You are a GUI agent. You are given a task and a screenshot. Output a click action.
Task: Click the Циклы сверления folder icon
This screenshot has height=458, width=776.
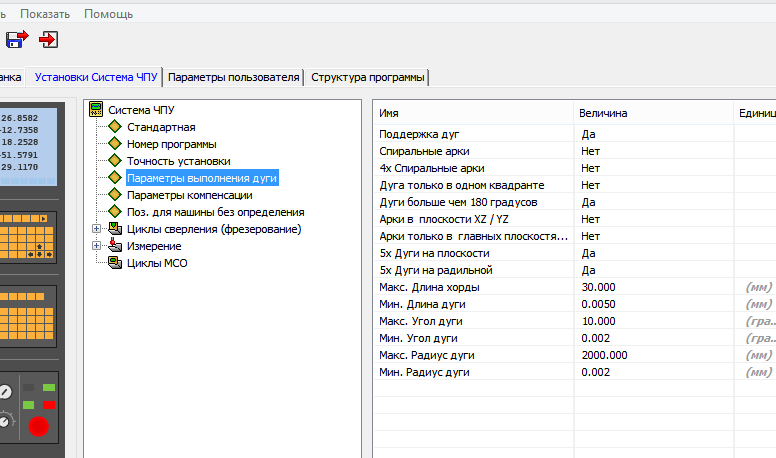point(114,229)
